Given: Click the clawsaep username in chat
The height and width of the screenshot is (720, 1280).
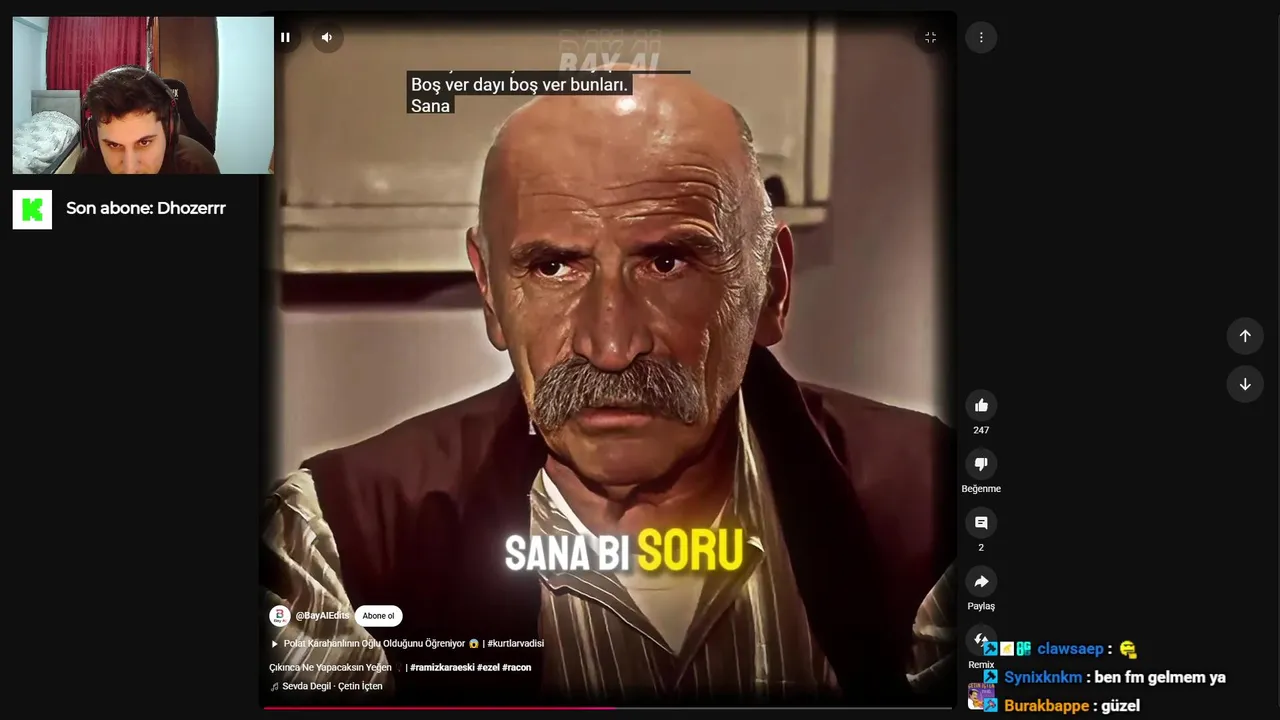Looking at the screenshot, I should point(1070,649).
